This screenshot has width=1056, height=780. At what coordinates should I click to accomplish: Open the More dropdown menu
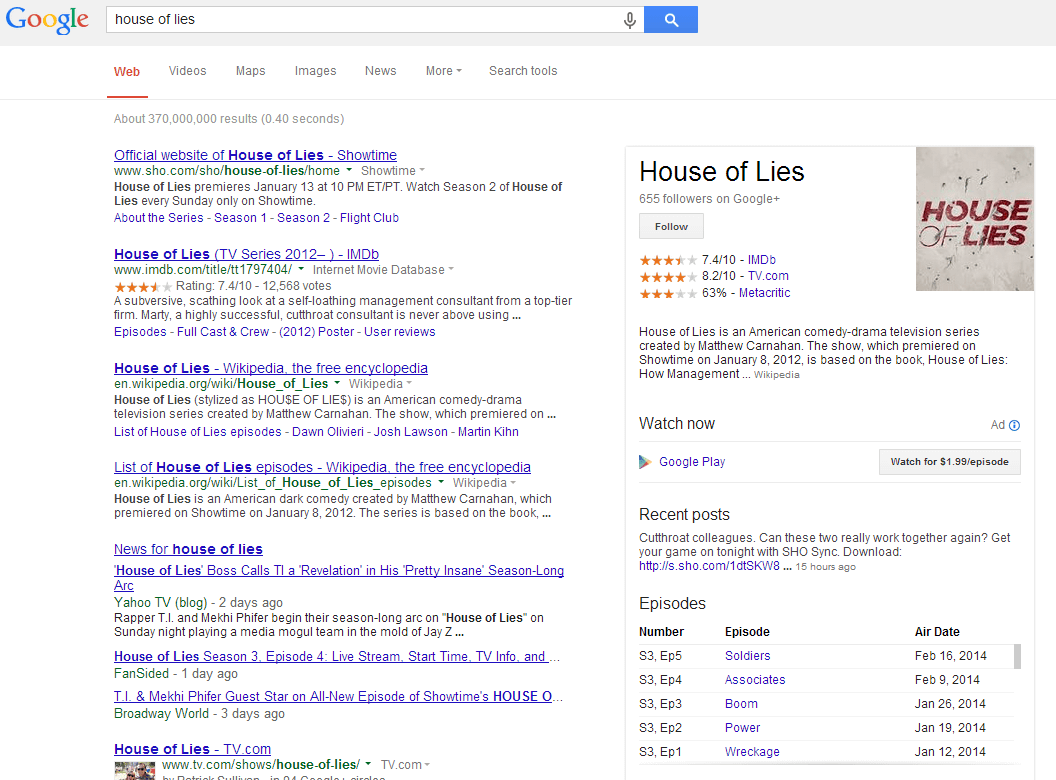pos(443,71)
